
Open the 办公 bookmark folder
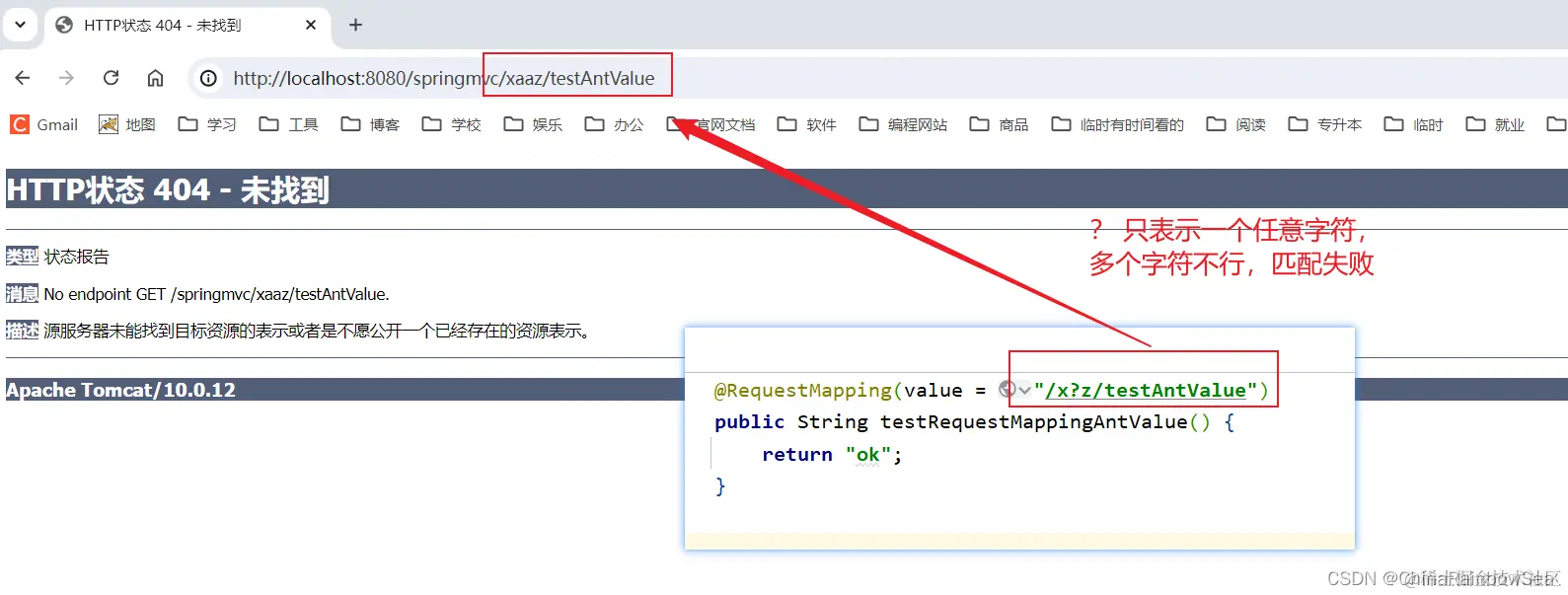point(614,124)
